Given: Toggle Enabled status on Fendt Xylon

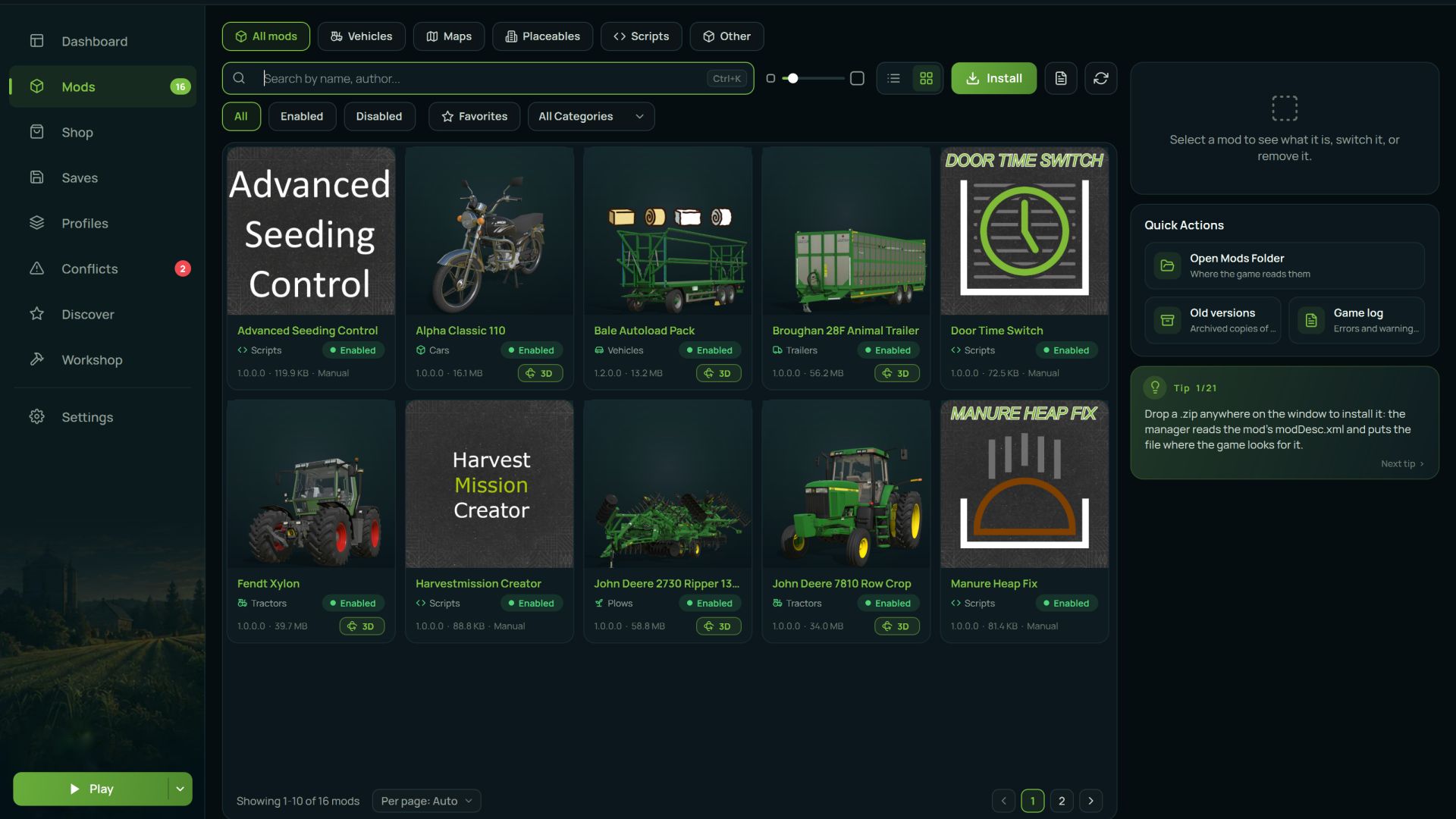Looking at the screenshot, I should [x=353, y=604].
